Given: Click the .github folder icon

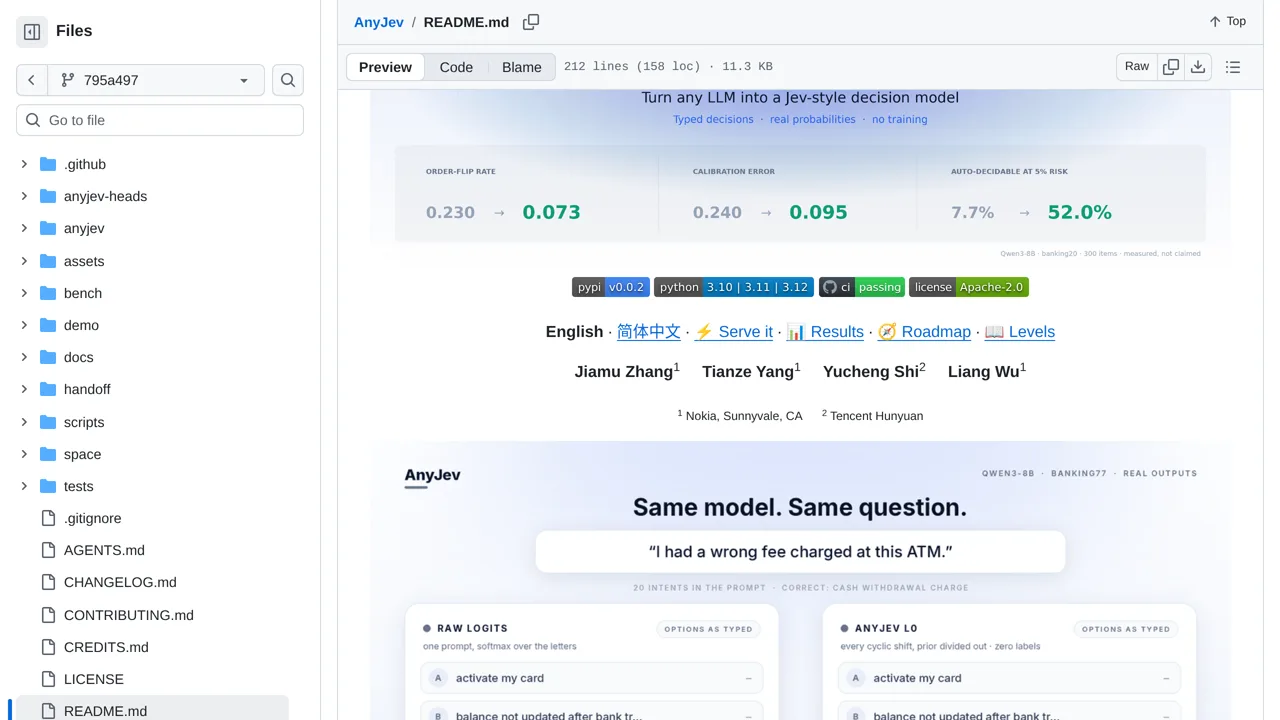Looking at the screenshot, I should 48,164.
